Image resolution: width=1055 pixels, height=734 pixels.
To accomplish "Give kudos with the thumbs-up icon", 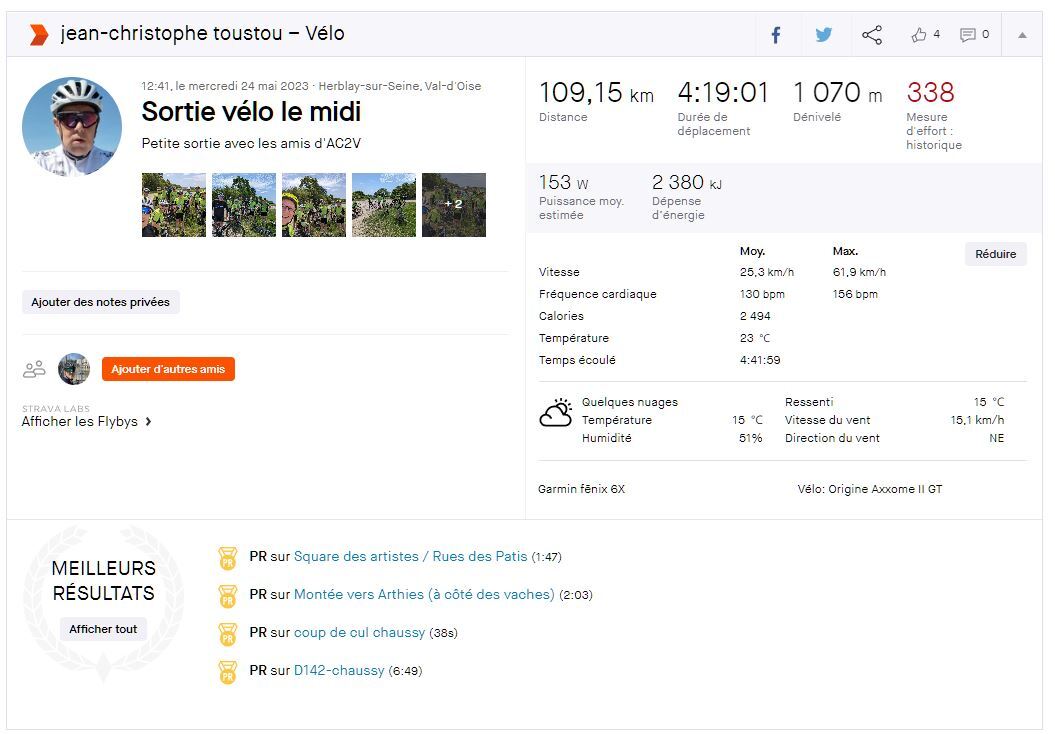I will pos(919,35).
